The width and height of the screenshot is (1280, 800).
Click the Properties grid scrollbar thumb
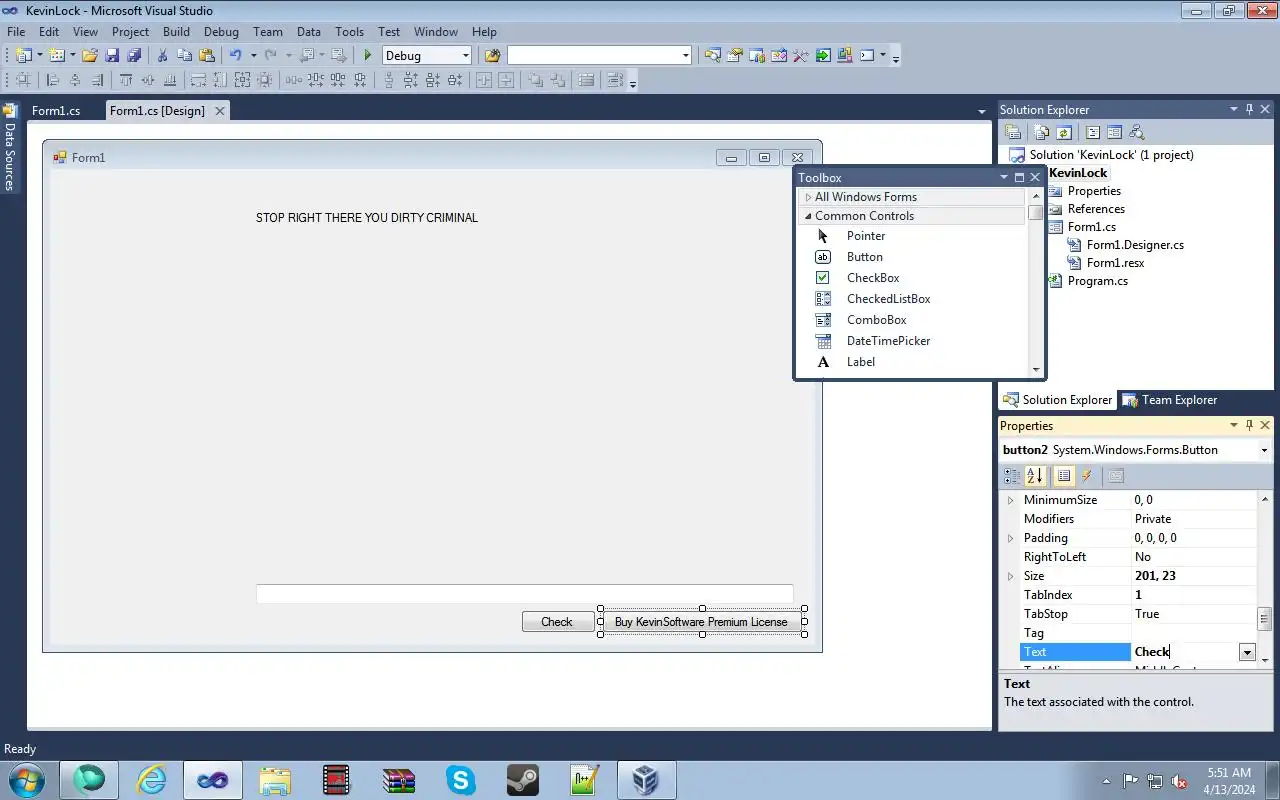(x=1264, y=618)
